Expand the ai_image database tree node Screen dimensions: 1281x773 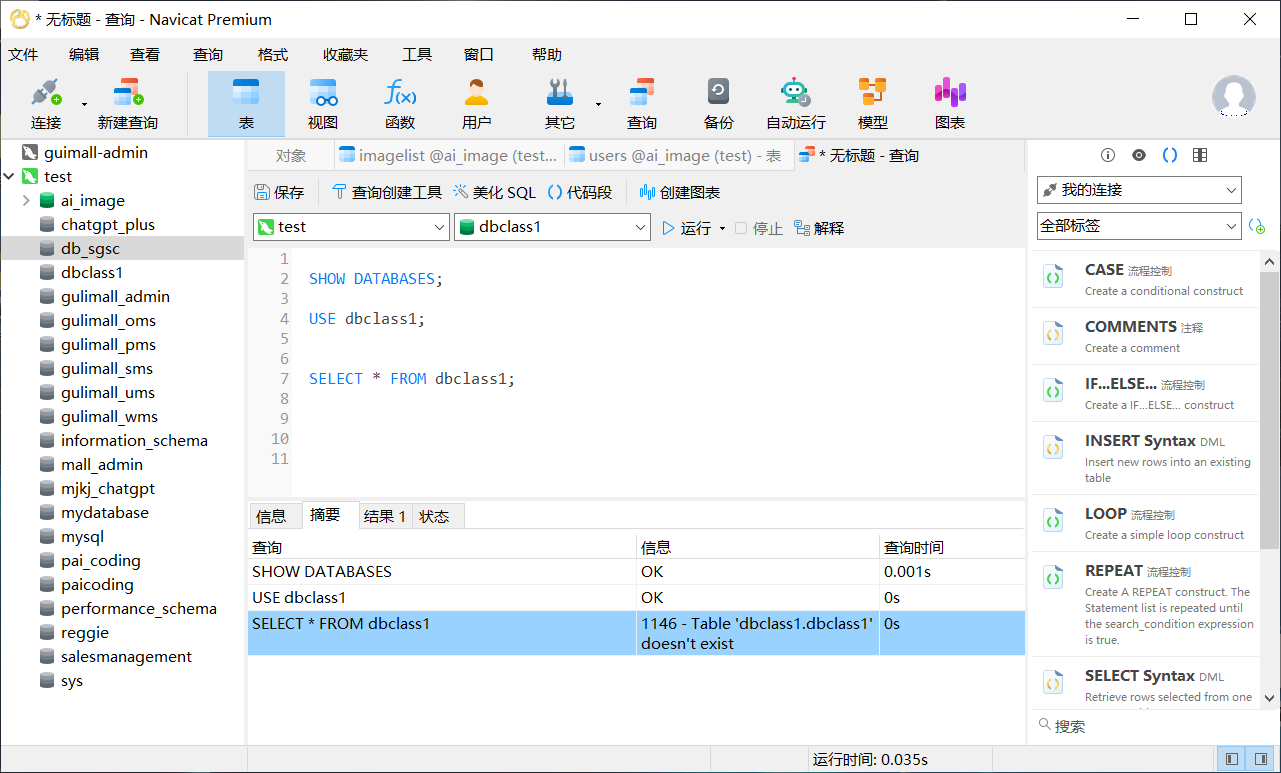(x=26, y=201)
